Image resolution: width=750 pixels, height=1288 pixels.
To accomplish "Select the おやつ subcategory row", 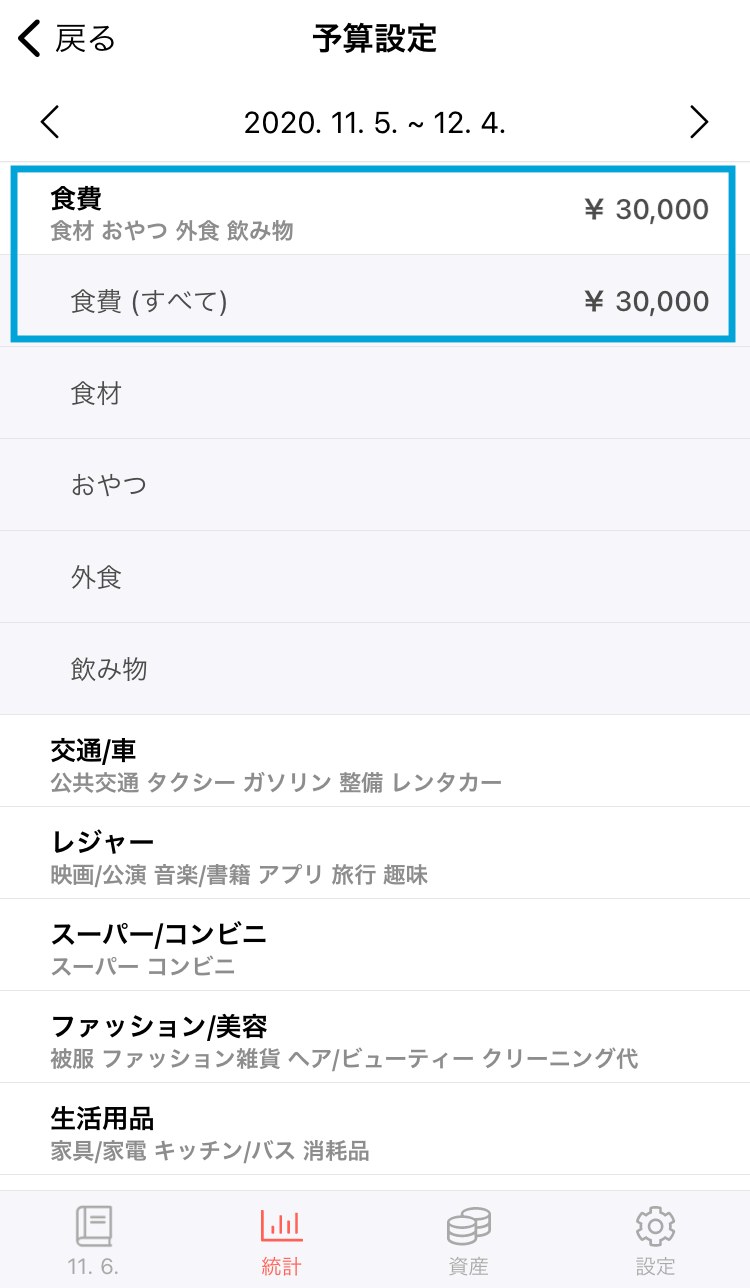I will [x=375, y=485].
